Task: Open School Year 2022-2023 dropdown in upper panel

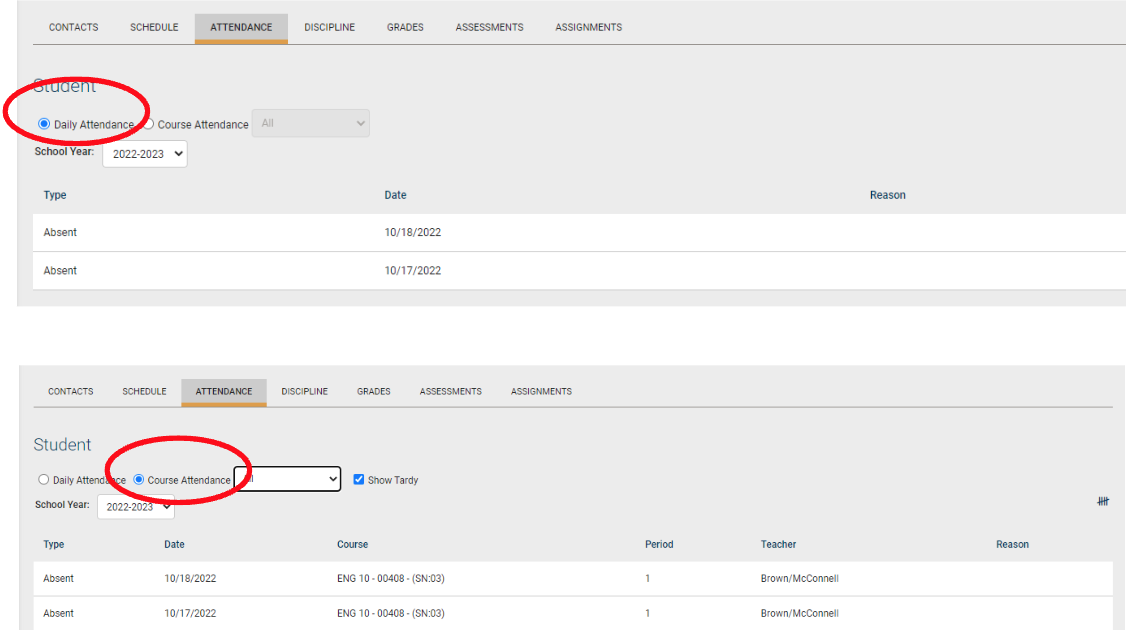Action: click(145, 154)
